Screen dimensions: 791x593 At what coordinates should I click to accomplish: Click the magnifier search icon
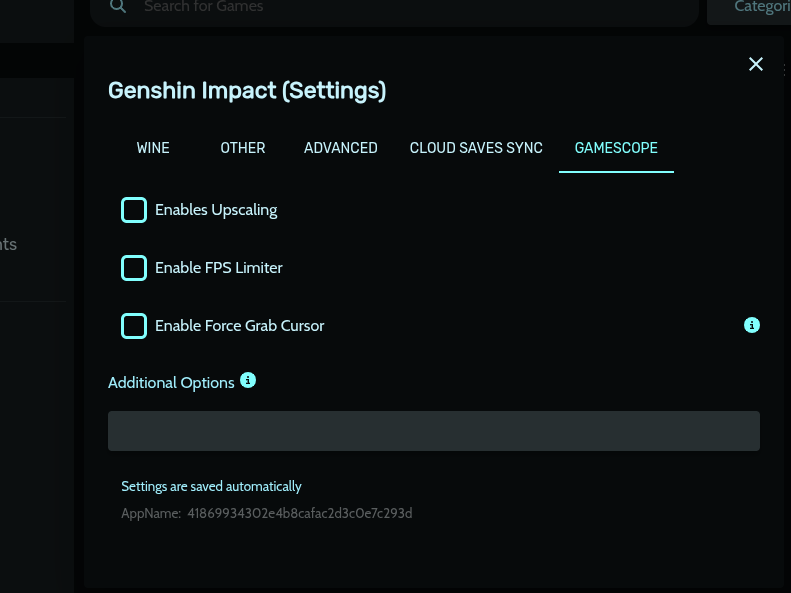[118, 6]
